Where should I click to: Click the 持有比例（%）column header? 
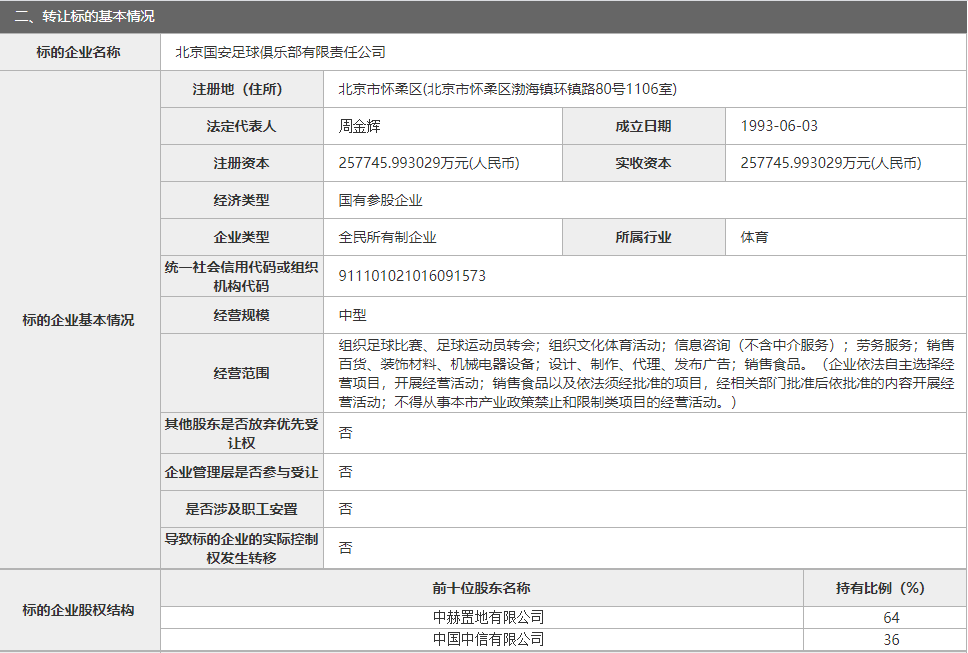pyautogui.click(x=885, y=588)
